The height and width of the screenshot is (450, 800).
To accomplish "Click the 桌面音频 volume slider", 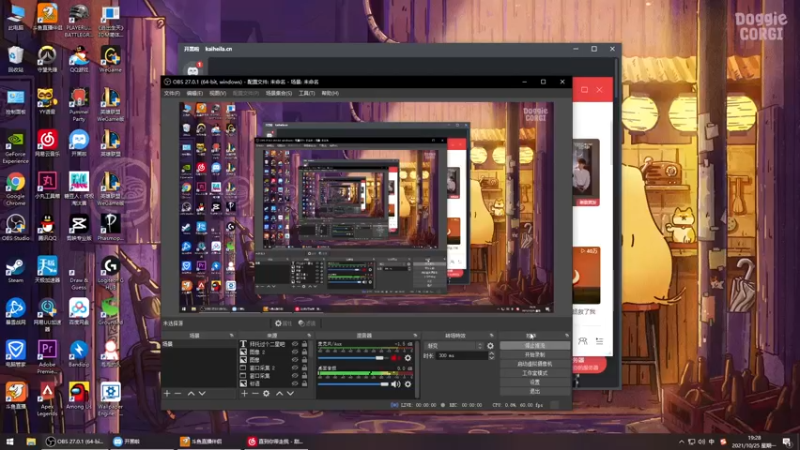I will click(353, 384).
